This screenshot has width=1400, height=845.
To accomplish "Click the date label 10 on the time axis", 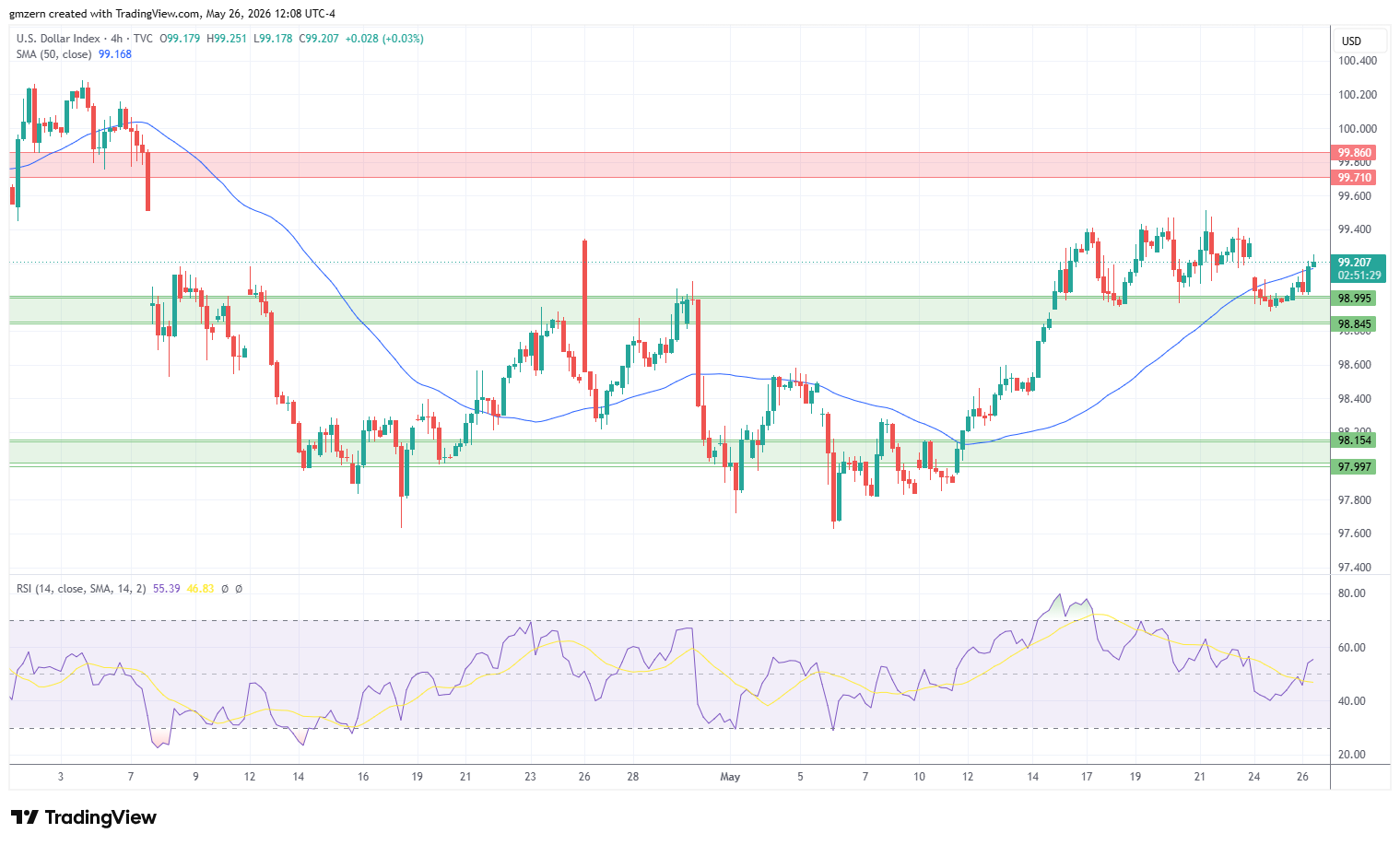I will tap(919, 777).
